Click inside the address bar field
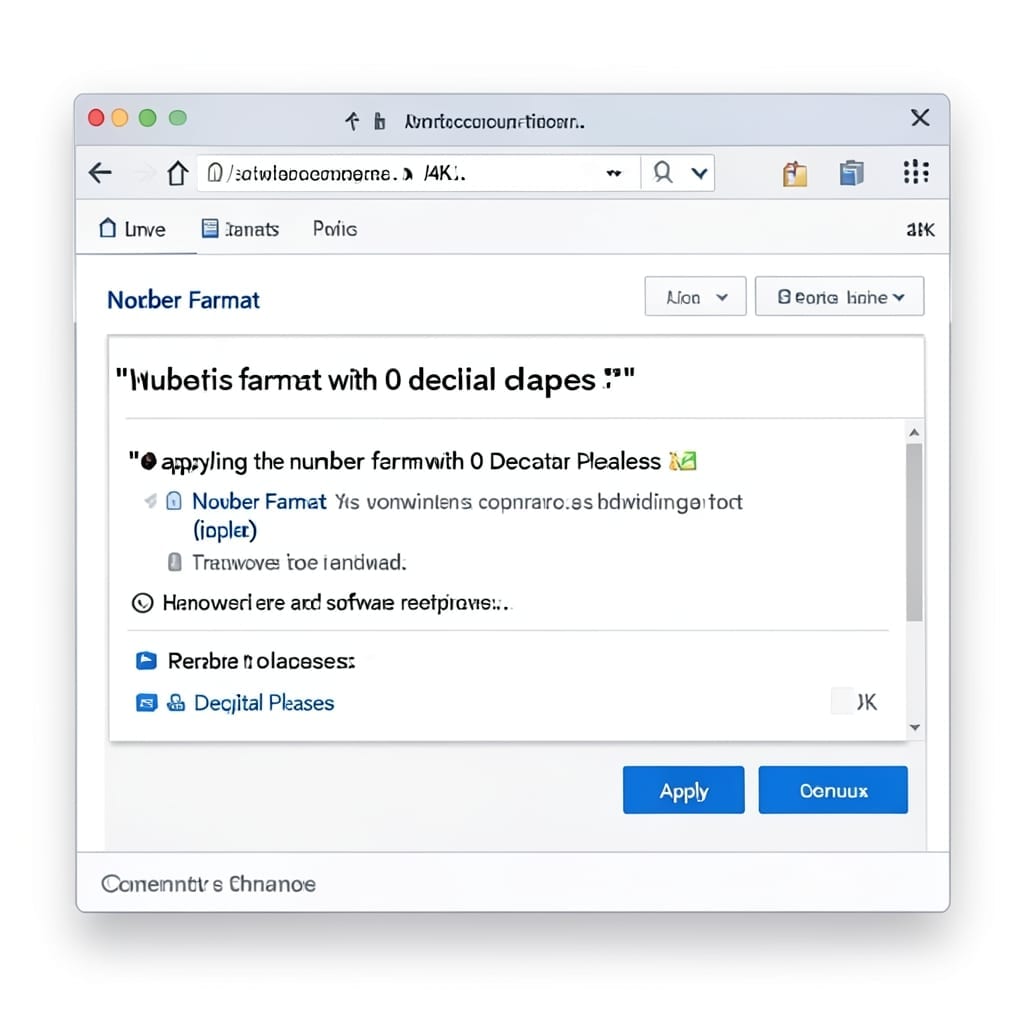This screenshot has width=1024, height=1024. [418, 173]
